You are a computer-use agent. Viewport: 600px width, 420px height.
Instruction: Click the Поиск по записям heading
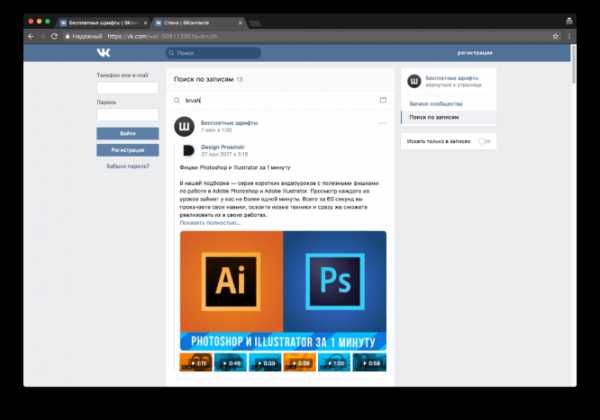(204, 79)
